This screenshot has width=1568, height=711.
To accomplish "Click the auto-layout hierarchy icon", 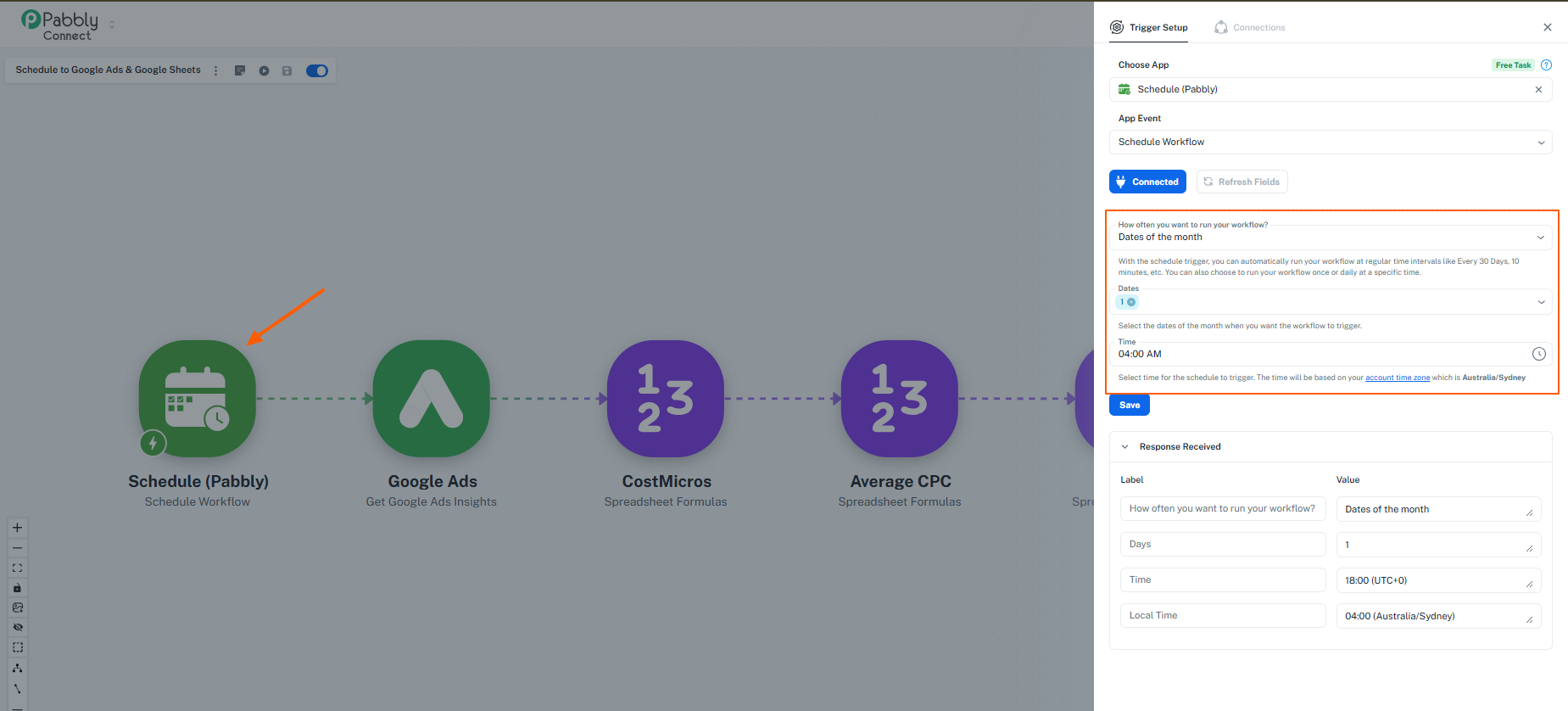I will coord(17,668).
